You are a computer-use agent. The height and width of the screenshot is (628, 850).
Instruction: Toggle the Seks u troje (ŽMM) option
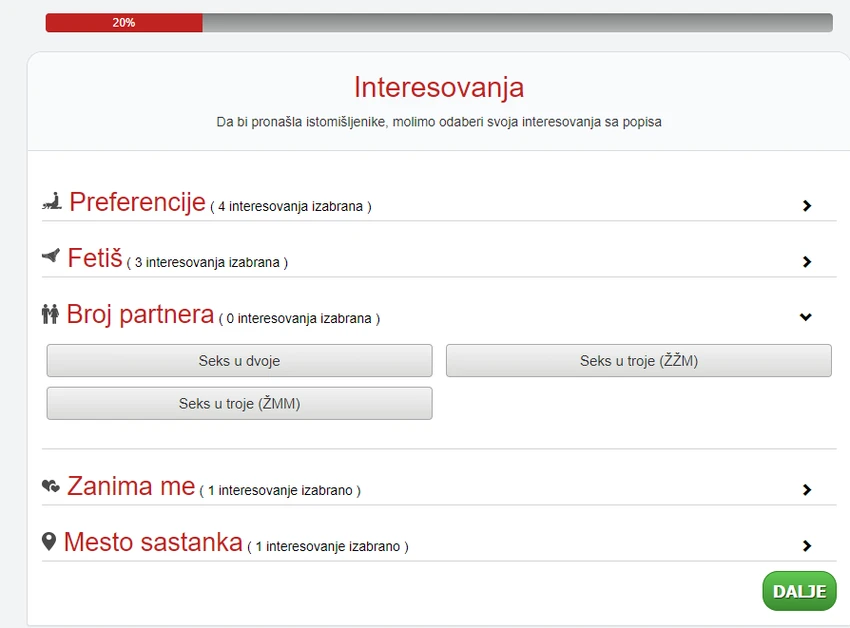click(x=240, y=403)
